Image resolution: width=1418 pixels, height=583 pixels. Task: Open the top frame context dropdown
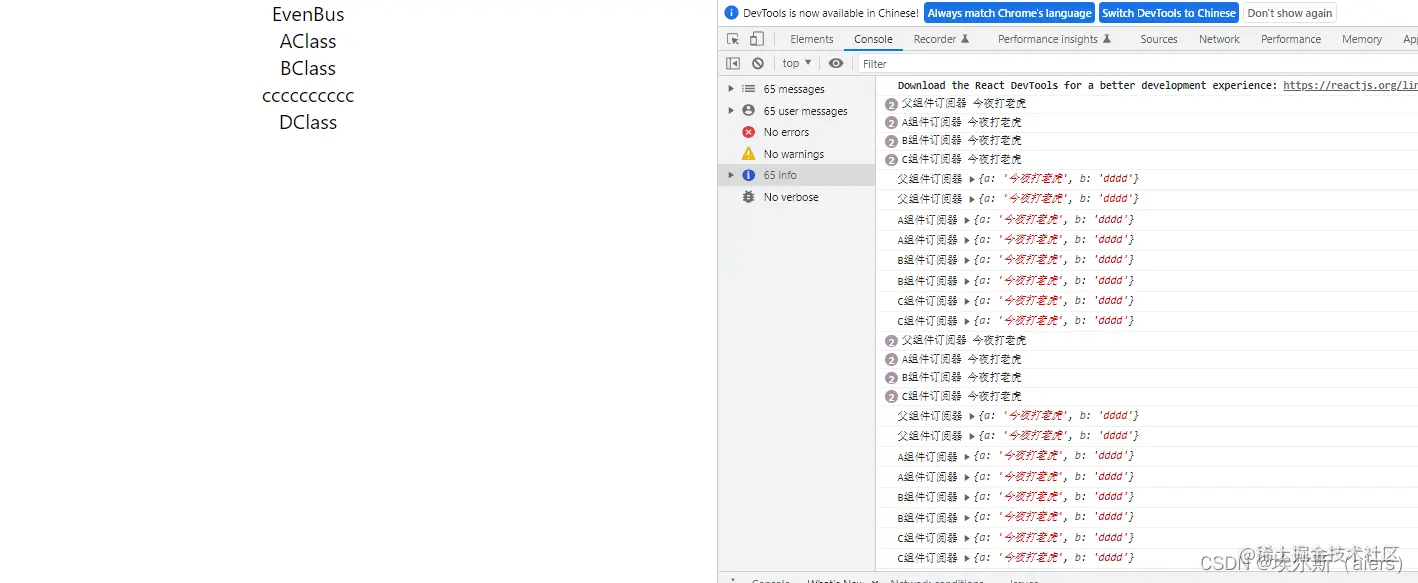pyautogui.click(x=796, y=62)
